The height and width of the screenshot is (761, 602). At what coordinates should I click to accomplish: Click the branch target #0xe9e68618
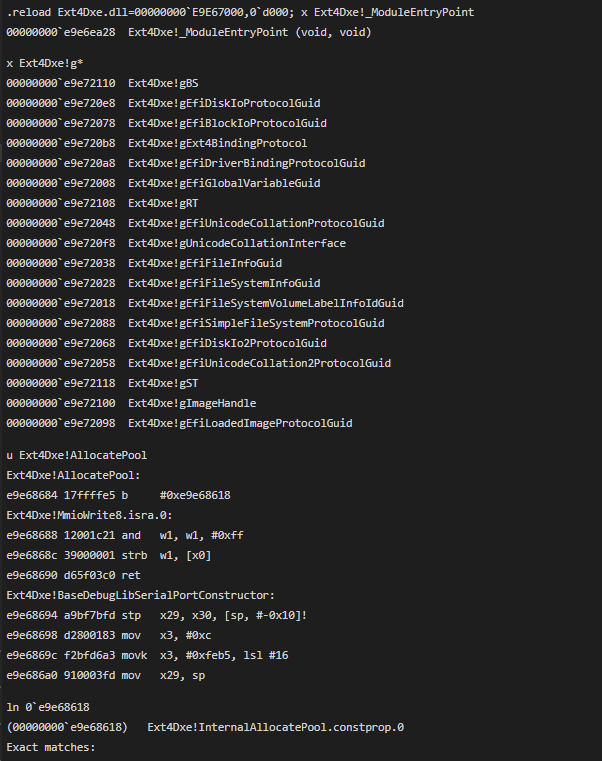coord(195,496)
